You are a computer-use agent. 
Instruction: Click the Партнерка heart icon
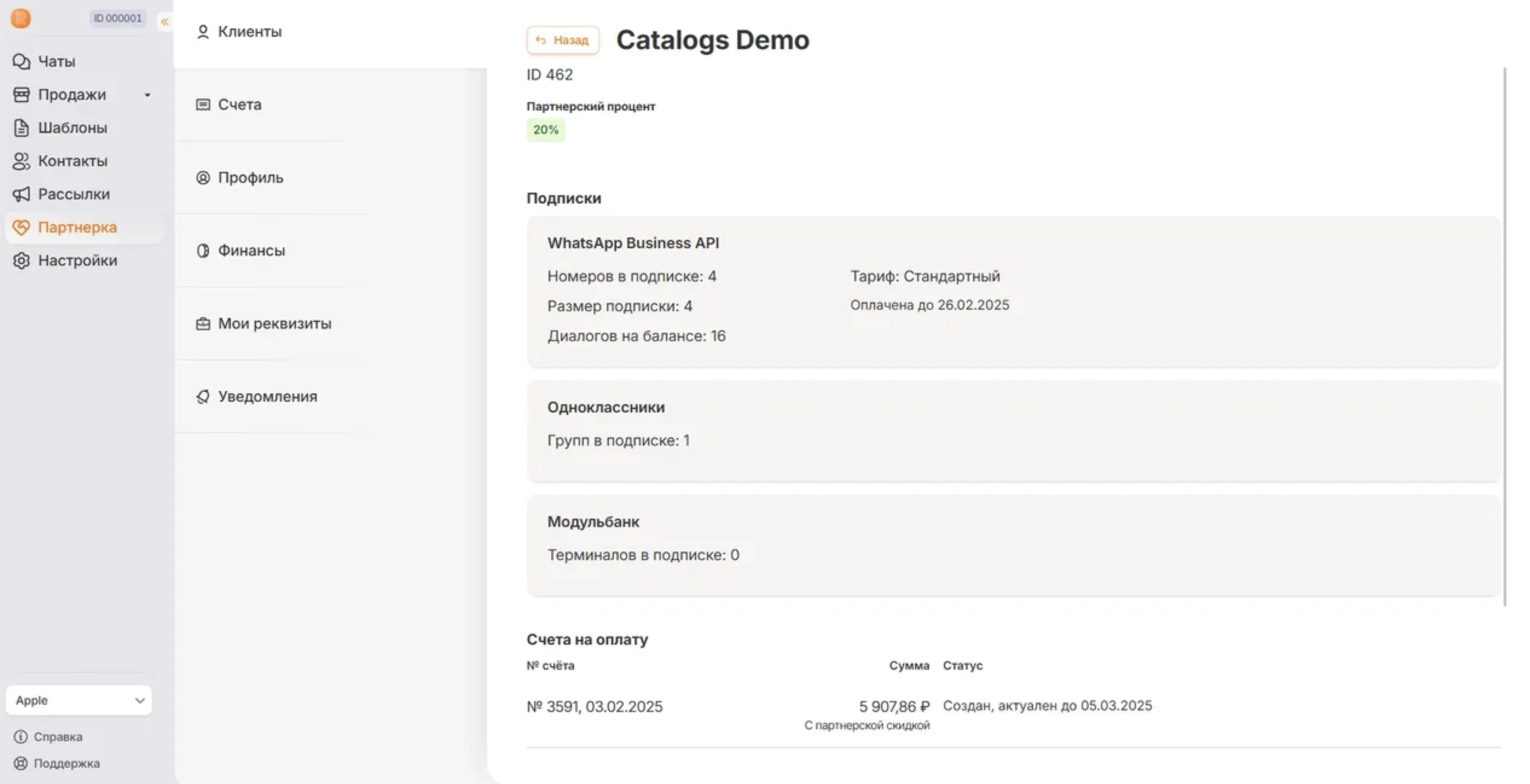coord(21,228)
